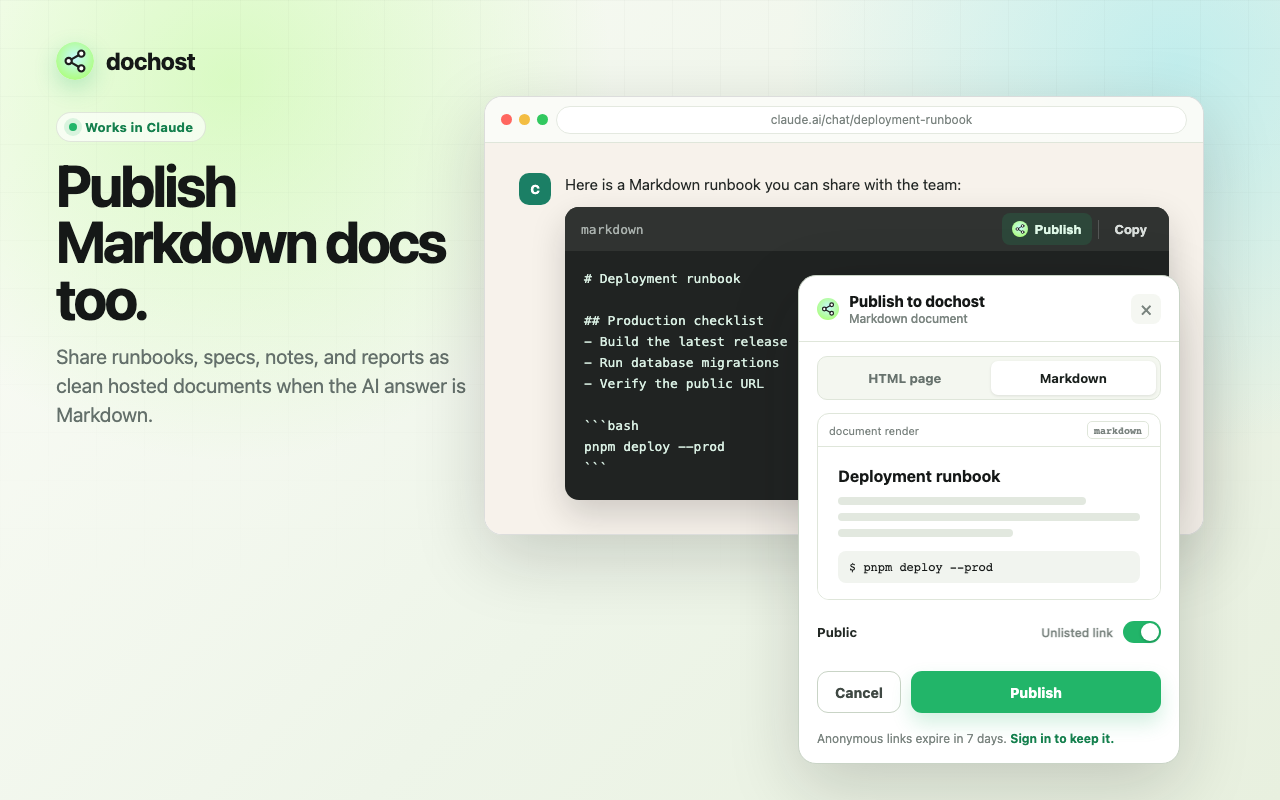The width and height of the screenshot is (1280, 800).
Task: Switch to the HTML page tab
Action: 905,378
